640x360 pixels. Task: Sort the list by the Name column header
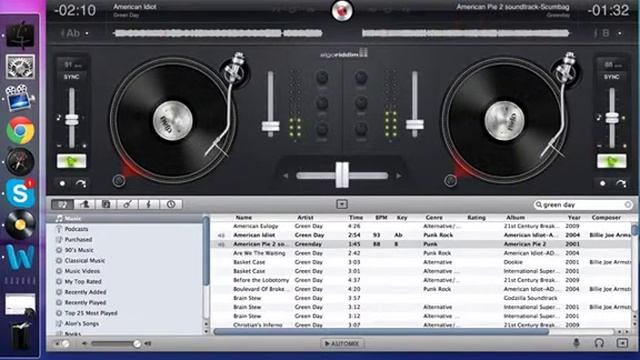pyautogui.click(x=244, y=218)
